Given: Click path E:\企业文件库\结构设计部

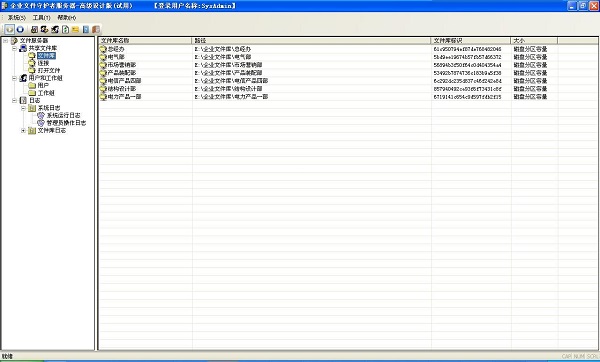Looking at the screenshot, I should [228, 89].
